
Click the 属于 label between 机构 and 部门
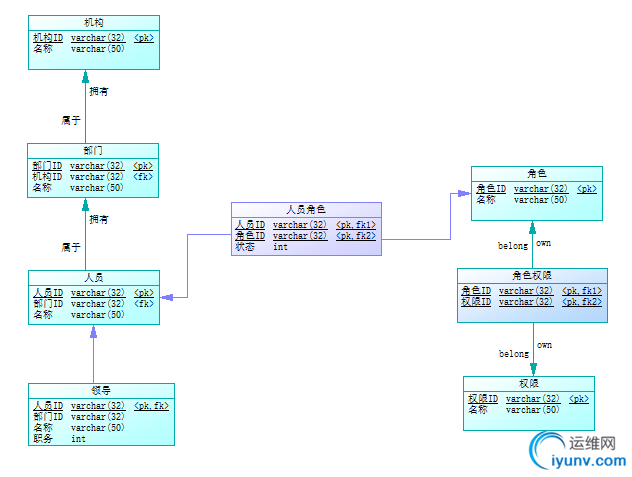71,120
